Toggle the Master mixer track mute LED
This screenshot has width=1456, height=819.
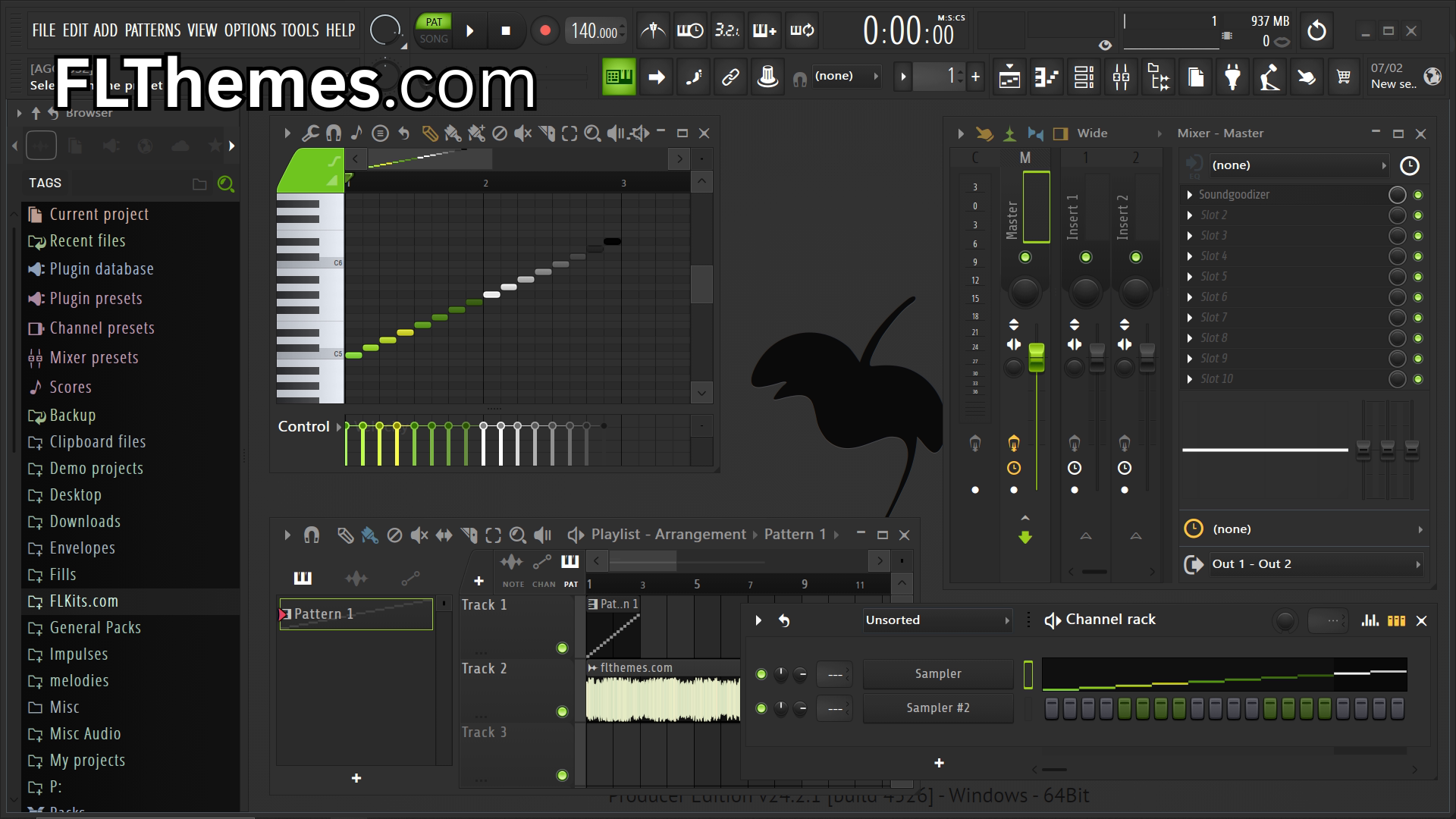(1025, 257)
